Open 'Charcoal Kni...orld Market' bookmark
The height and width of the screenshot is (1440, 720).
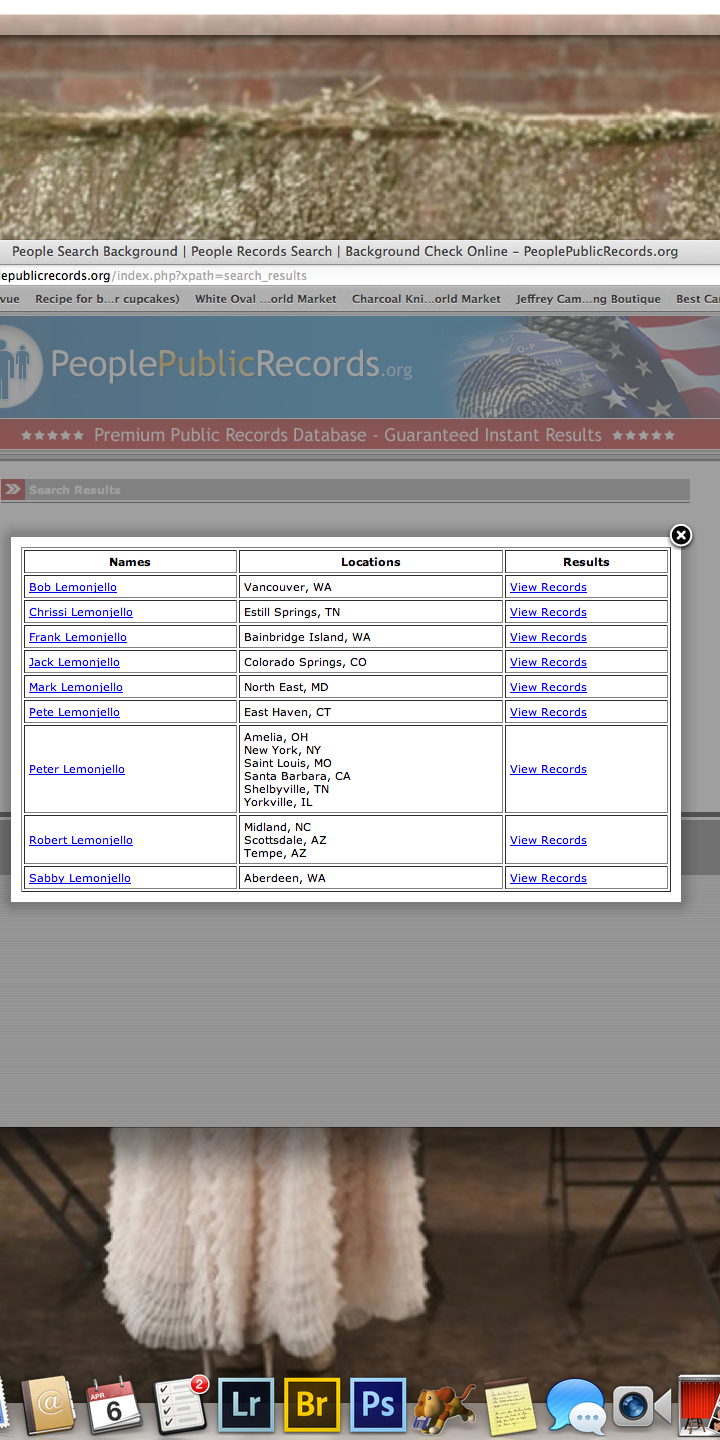[x=426, y=299]
